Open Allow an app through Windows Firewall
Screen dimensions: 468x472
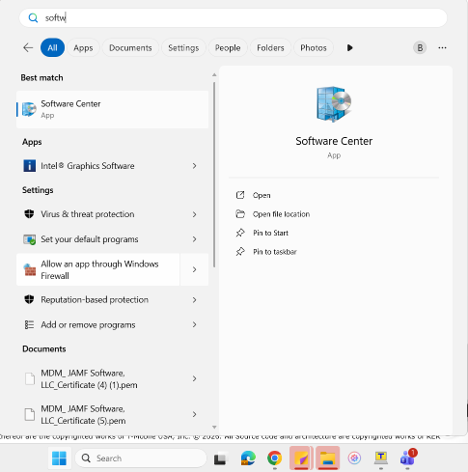(x=98, y=269)
